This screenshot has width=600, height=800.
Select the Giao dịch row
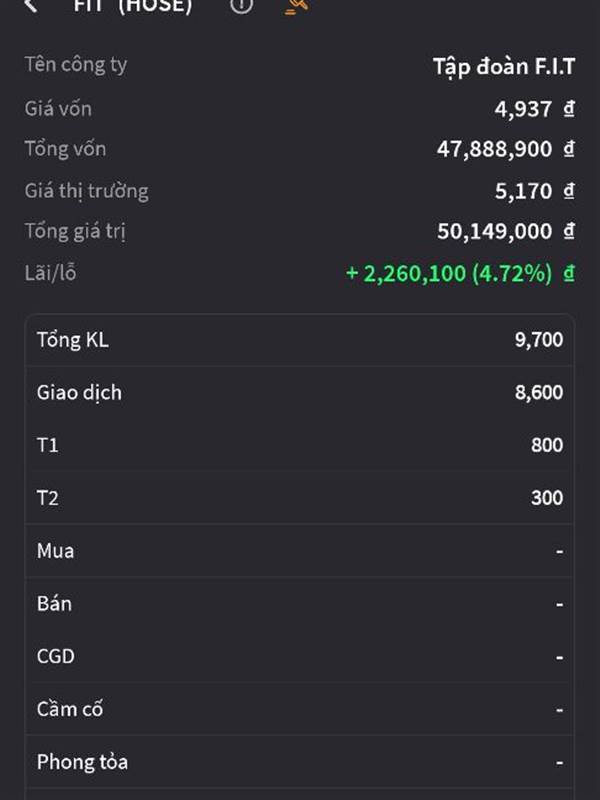pyautogui.click(x=300, y=393)
